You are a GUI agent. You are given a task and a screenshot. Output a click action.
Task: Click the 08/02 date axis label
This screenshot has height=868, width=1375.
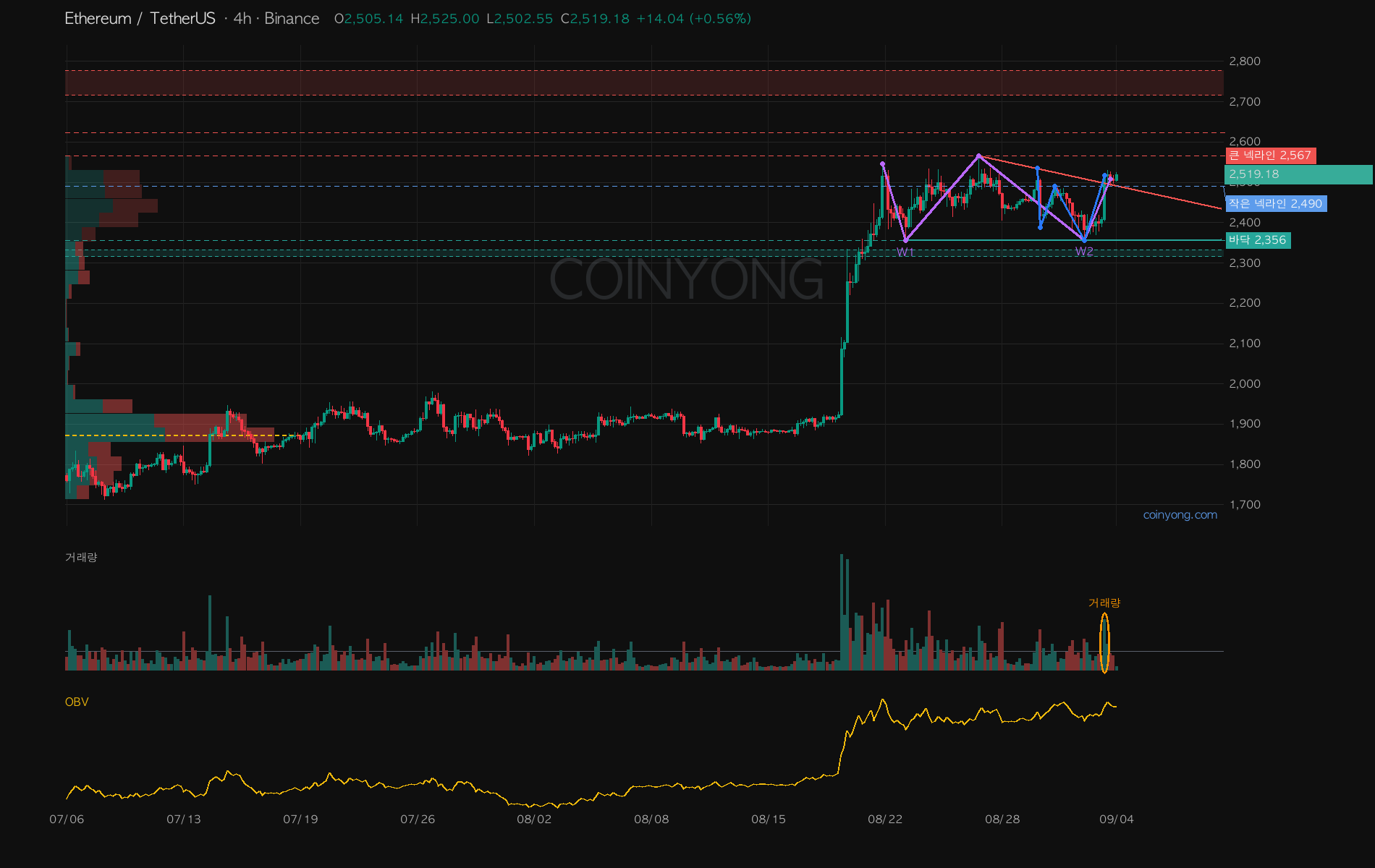[534, 820]
